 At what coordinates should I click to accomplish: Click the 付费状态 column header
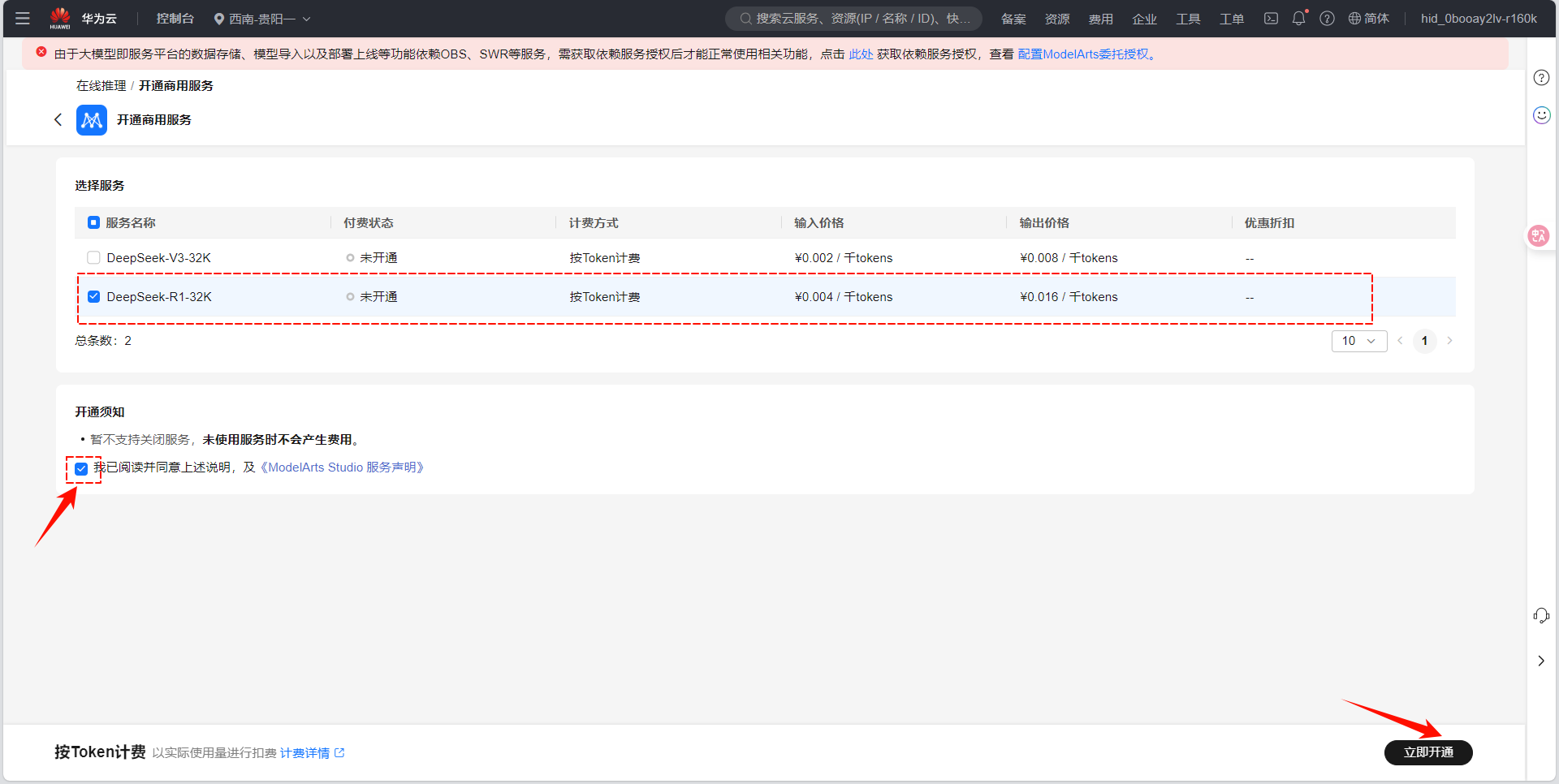tap(369, 222)
